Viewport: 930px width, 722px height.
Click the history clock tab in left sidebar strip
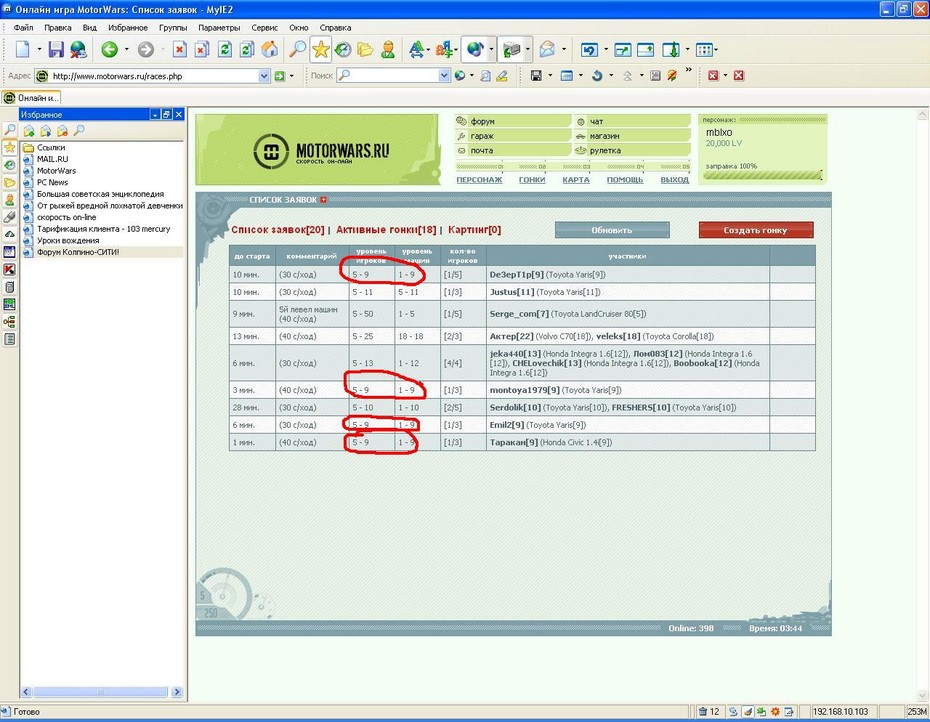click(9, 165)
